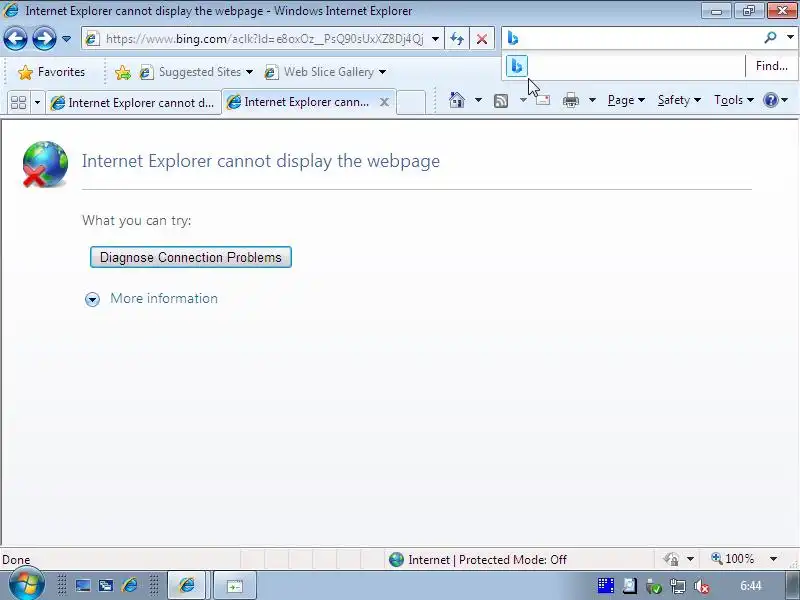Open the search provider options dropdown arrow
Screen dimensions: 800x600
click(x=790, y=37)
